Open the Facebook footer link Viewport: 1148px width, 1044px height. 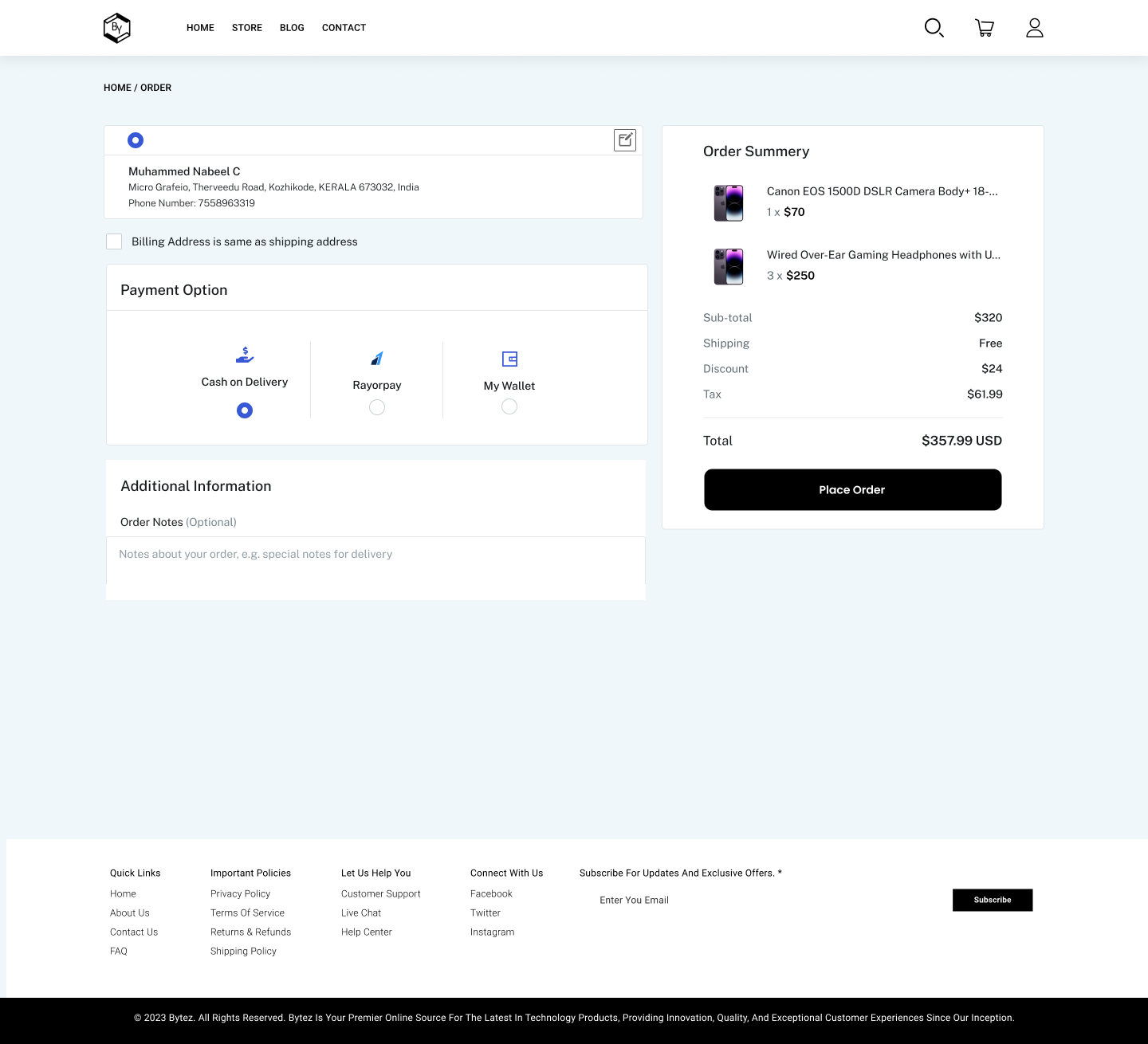point(491,894)
